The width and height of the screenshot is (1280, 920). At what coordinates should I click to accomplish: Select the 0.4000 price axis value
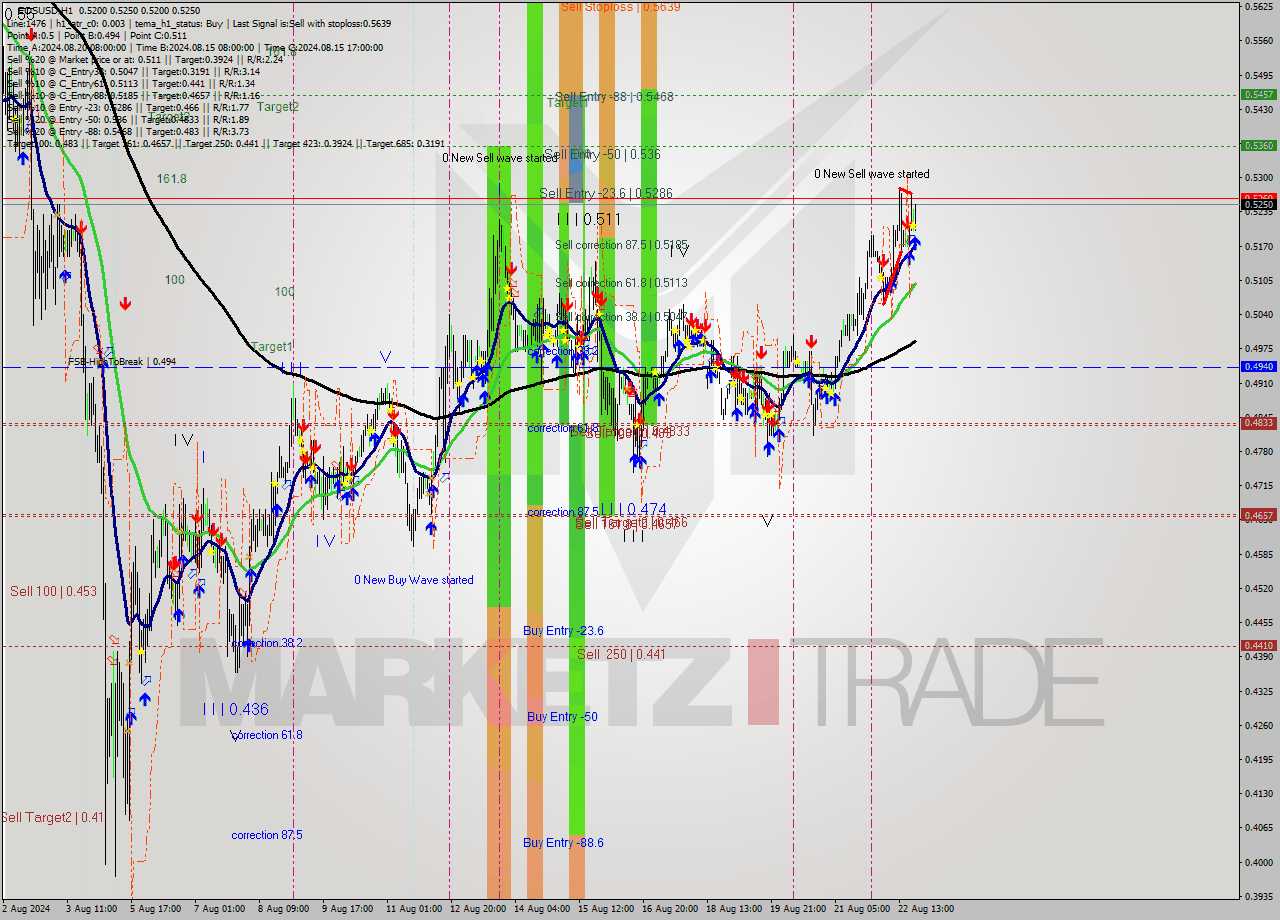(1258, 861)
